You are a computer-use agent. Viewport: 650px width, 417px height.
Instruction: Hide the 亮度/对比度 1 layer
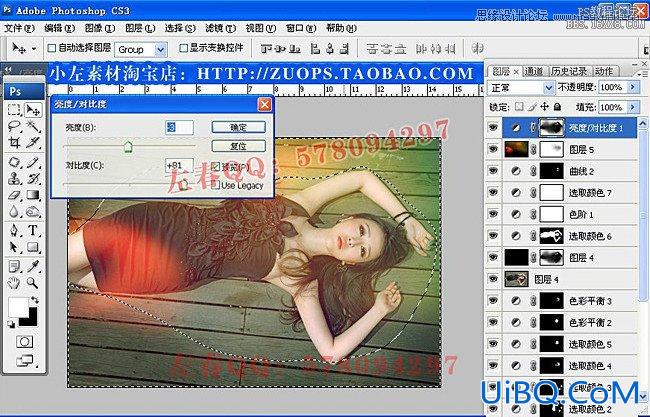(493, 128)
